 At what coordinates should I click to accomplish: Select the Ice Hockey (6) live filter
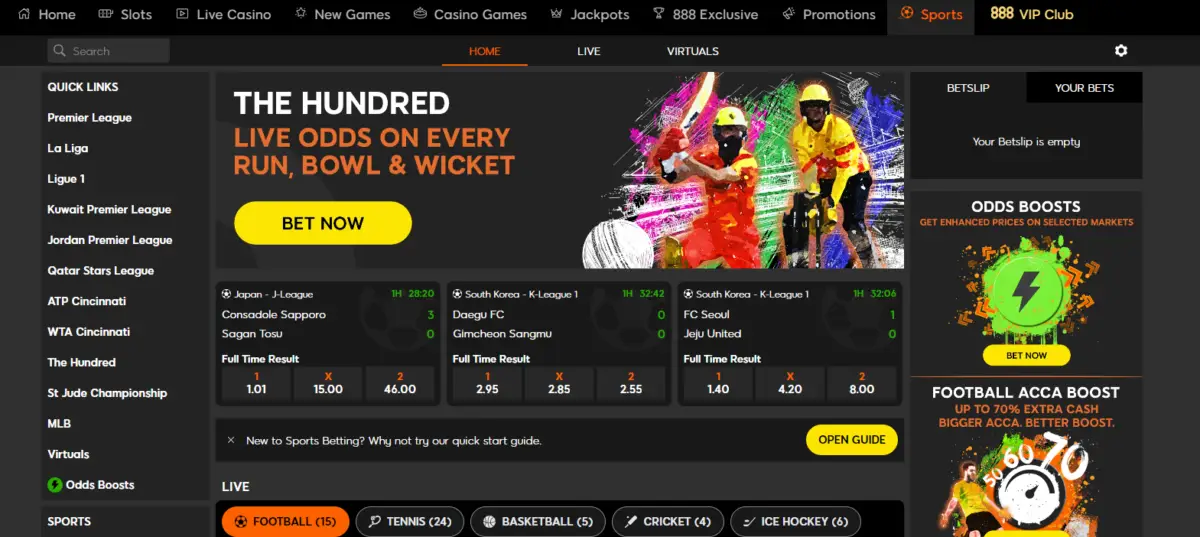coord(796,522)
